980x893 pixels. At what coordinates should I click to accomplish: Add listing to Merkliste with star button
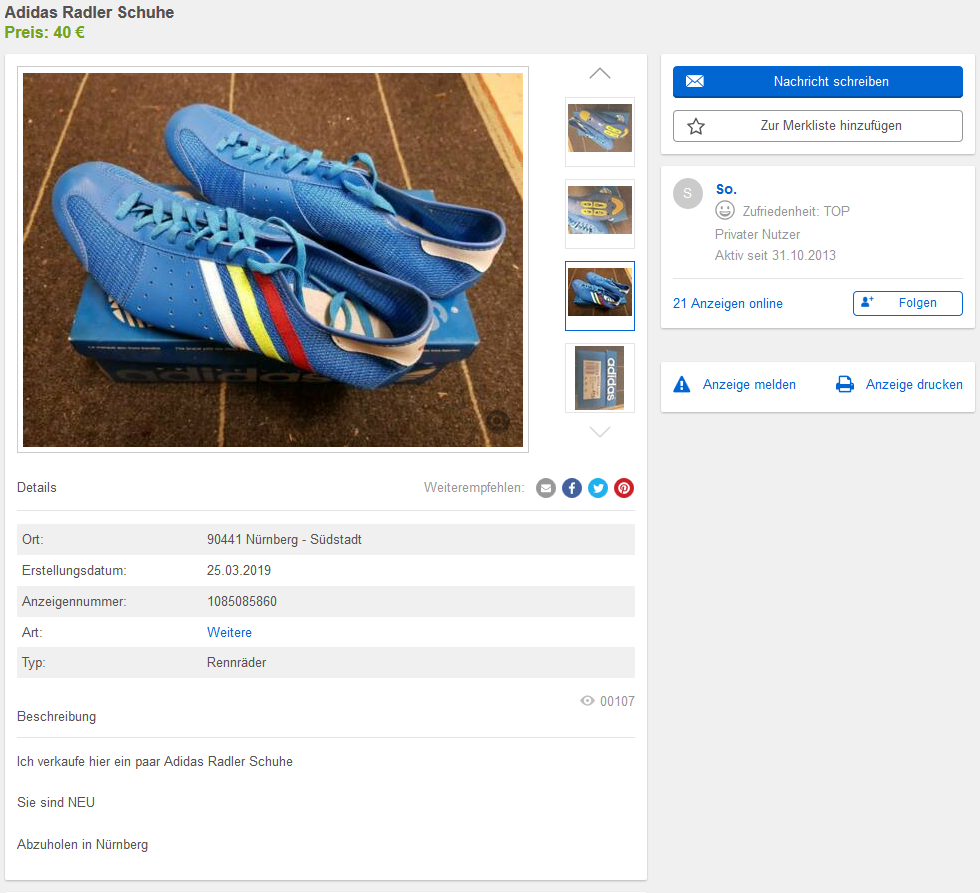coord(817,126)
